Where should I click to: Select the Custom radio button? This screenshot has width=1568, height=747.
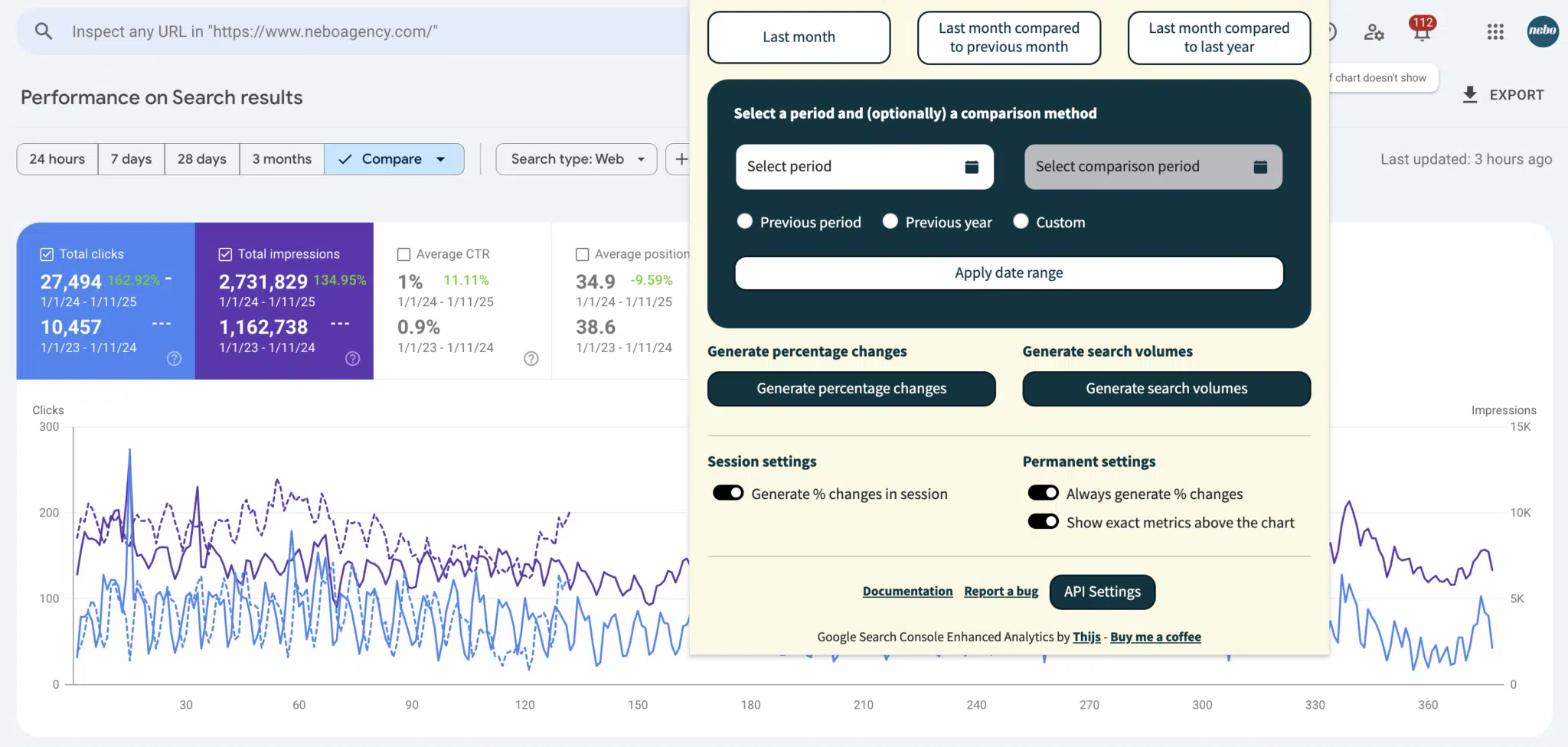point(1021,221)
